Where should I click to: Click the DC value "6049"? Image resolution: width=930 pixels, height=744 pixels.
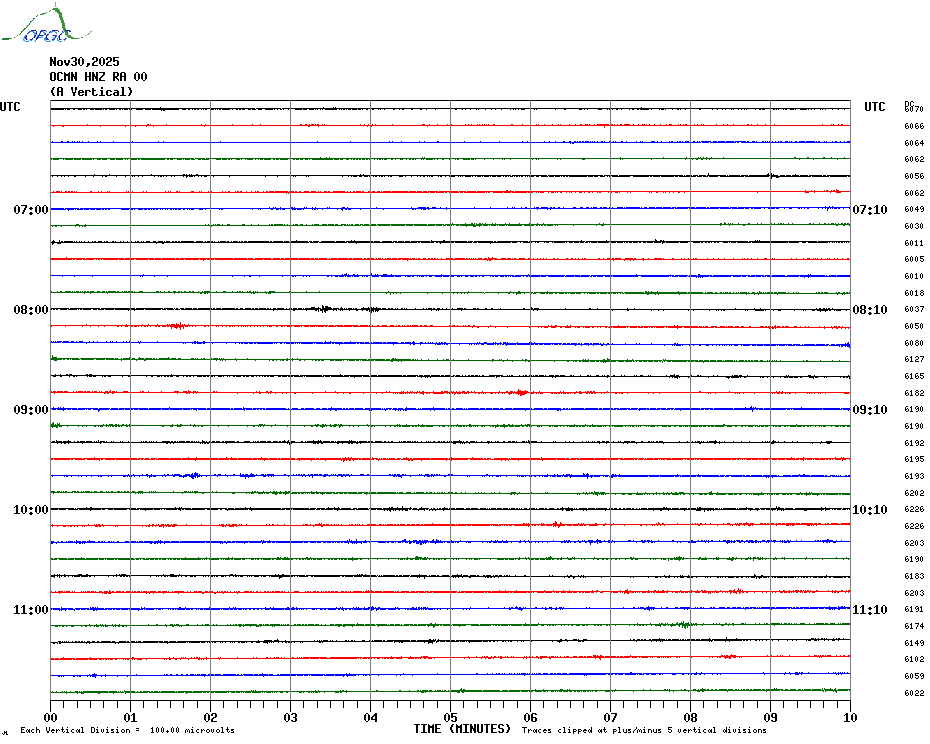pos(914,209)
